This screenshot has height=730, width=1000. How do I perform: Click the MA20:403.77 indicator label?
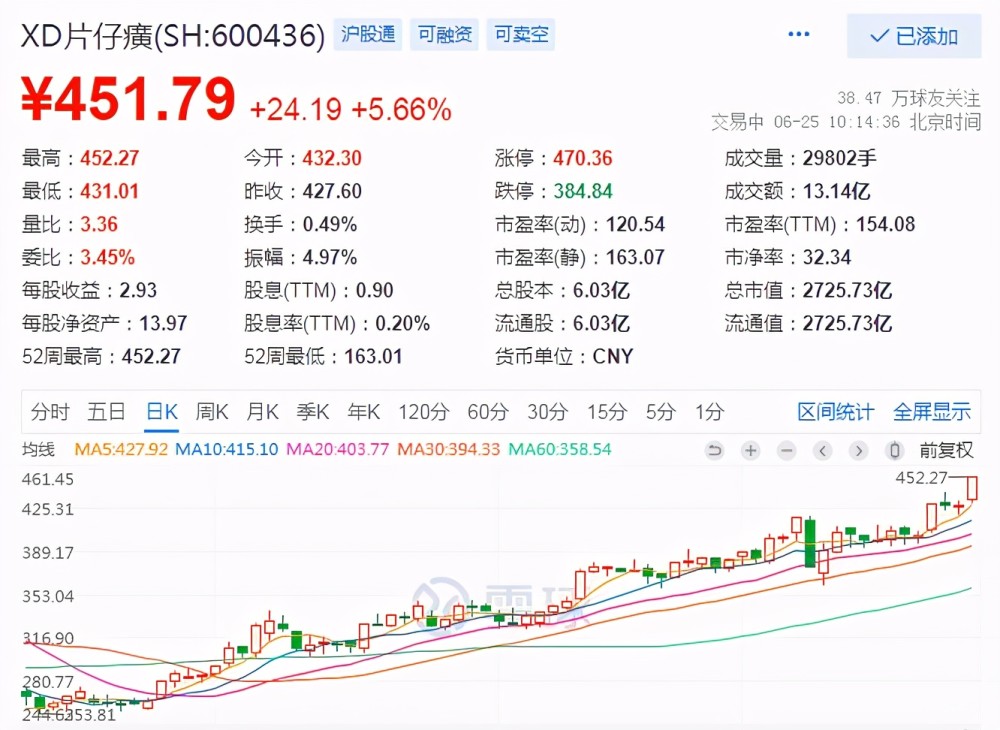(x=337, y=449)
